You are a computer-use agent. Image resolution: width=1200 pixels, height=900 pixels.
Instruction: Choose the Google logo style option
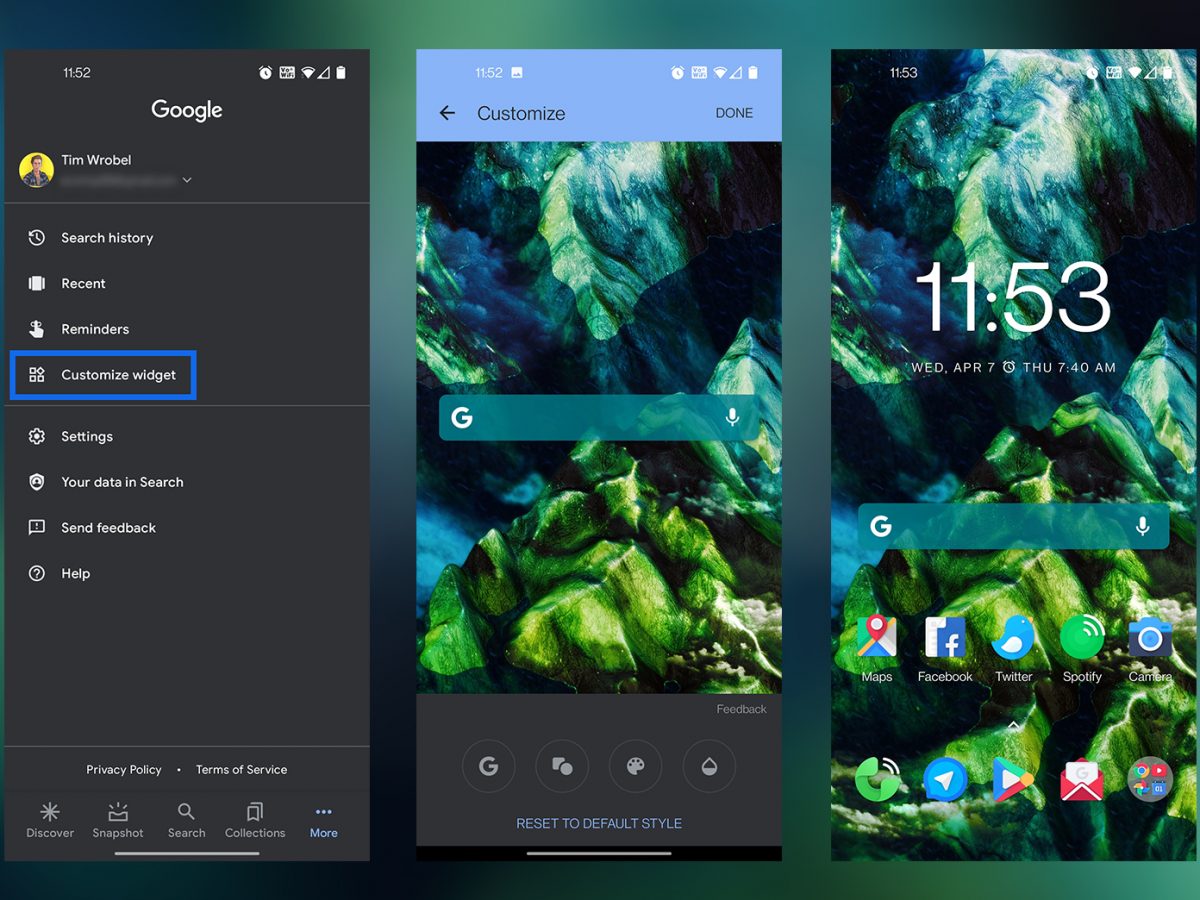tap(488, 767)
